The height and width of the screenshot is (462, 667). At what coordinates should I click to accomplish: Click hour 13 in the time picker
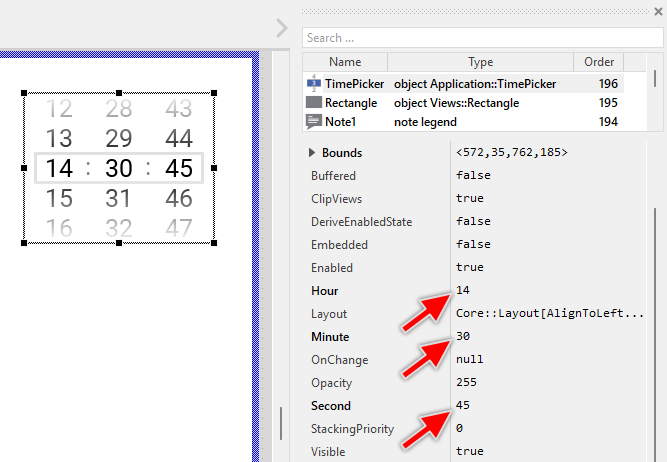[x=59, y=139]
